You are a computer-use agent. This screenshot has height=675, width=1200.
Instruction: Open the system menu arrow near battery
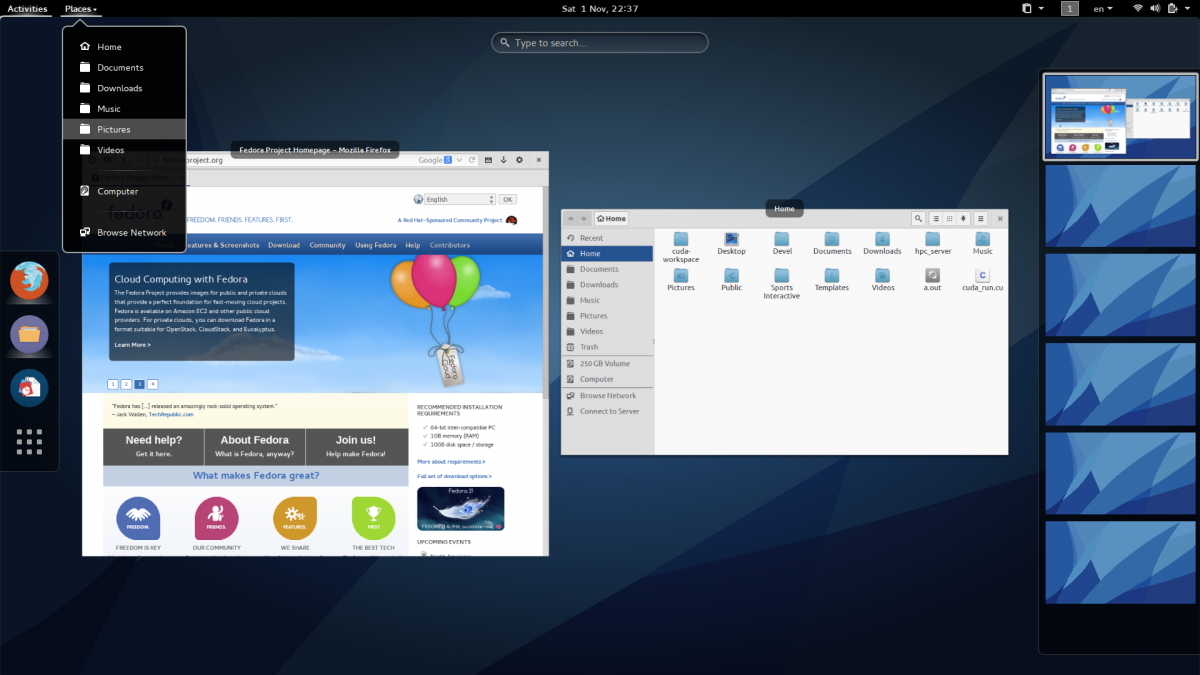click(x=1188, y=8)
